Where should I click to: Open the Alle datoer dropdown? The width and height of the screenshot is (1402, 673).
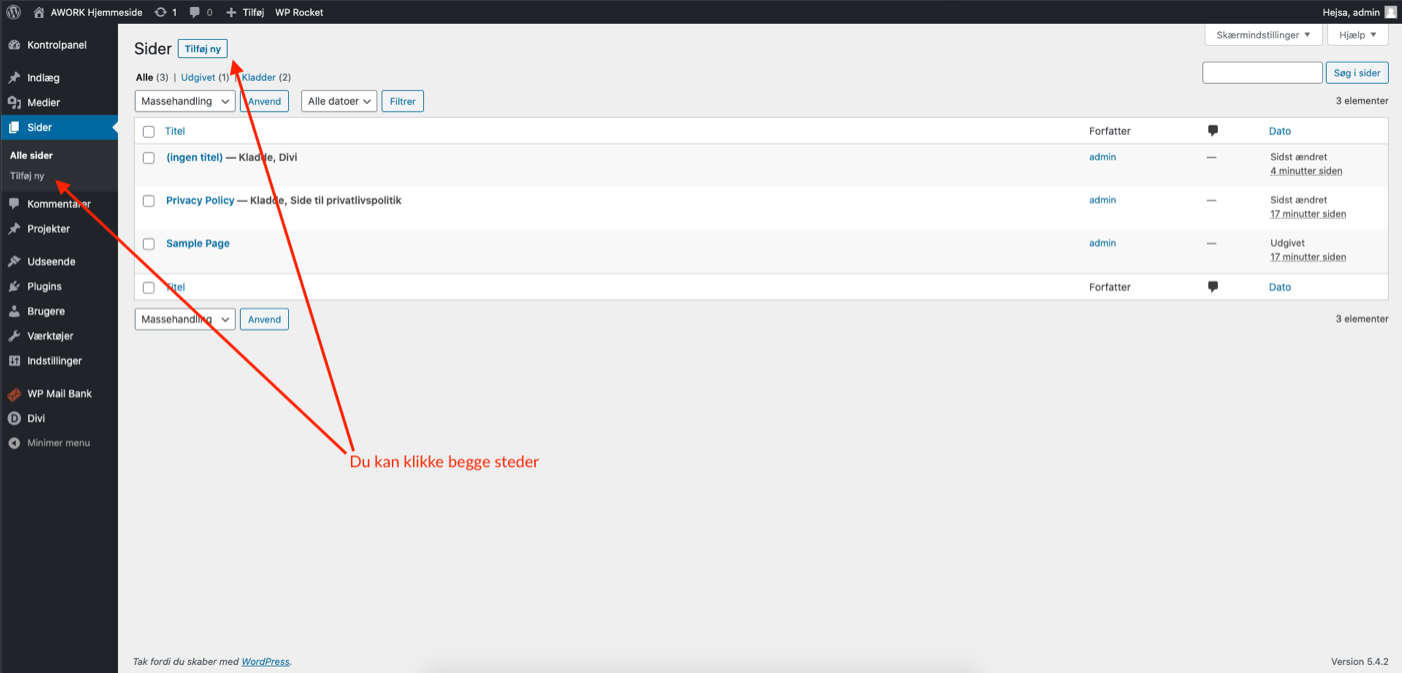pyautogui.click(x=339, y=101)
